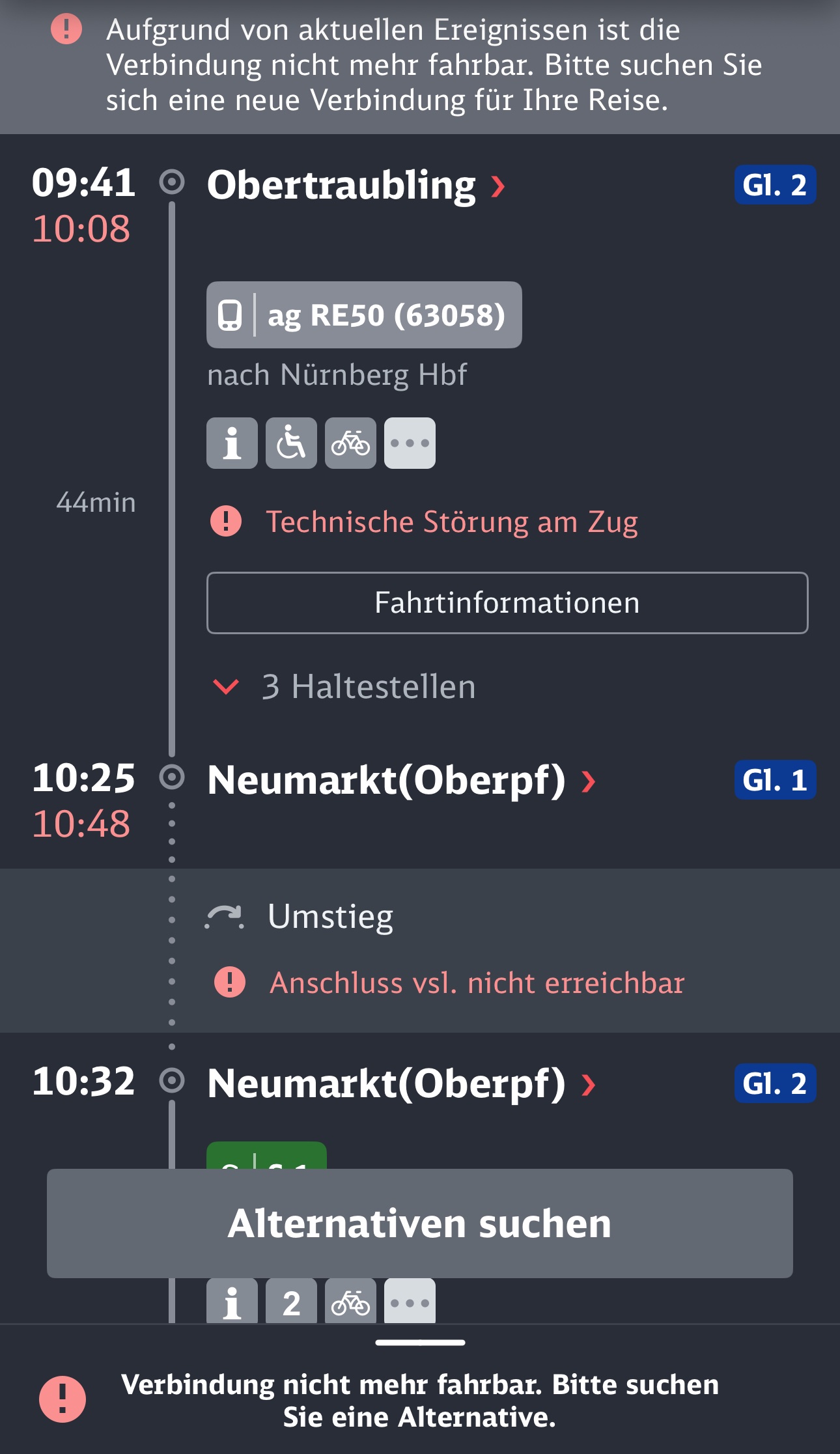
Task: Tap the info icon under RE50 train
Action: [232, 443]
